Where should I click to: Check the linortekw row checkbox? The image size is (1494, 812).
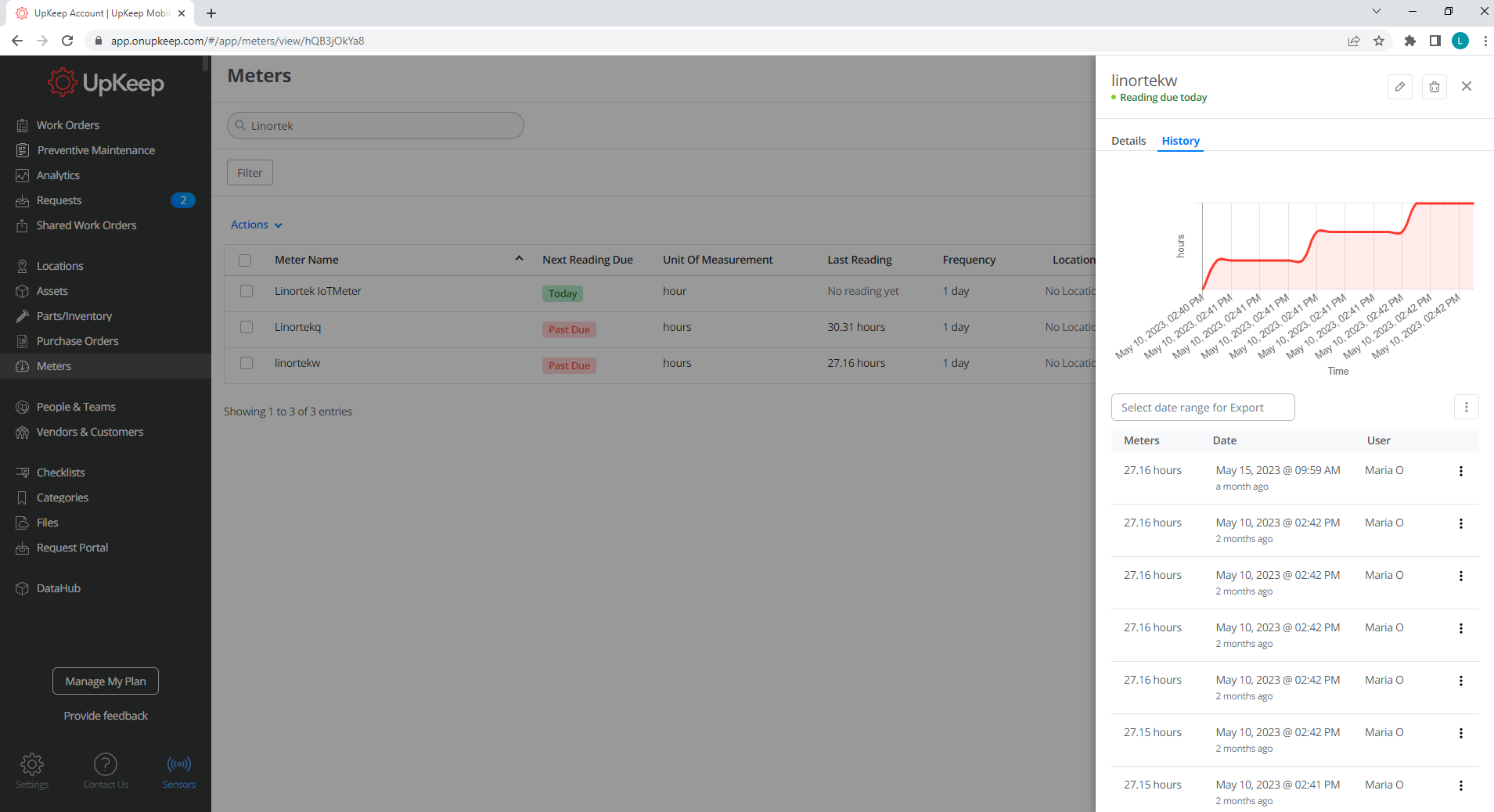pyautogui.click(x=247, y=363)
